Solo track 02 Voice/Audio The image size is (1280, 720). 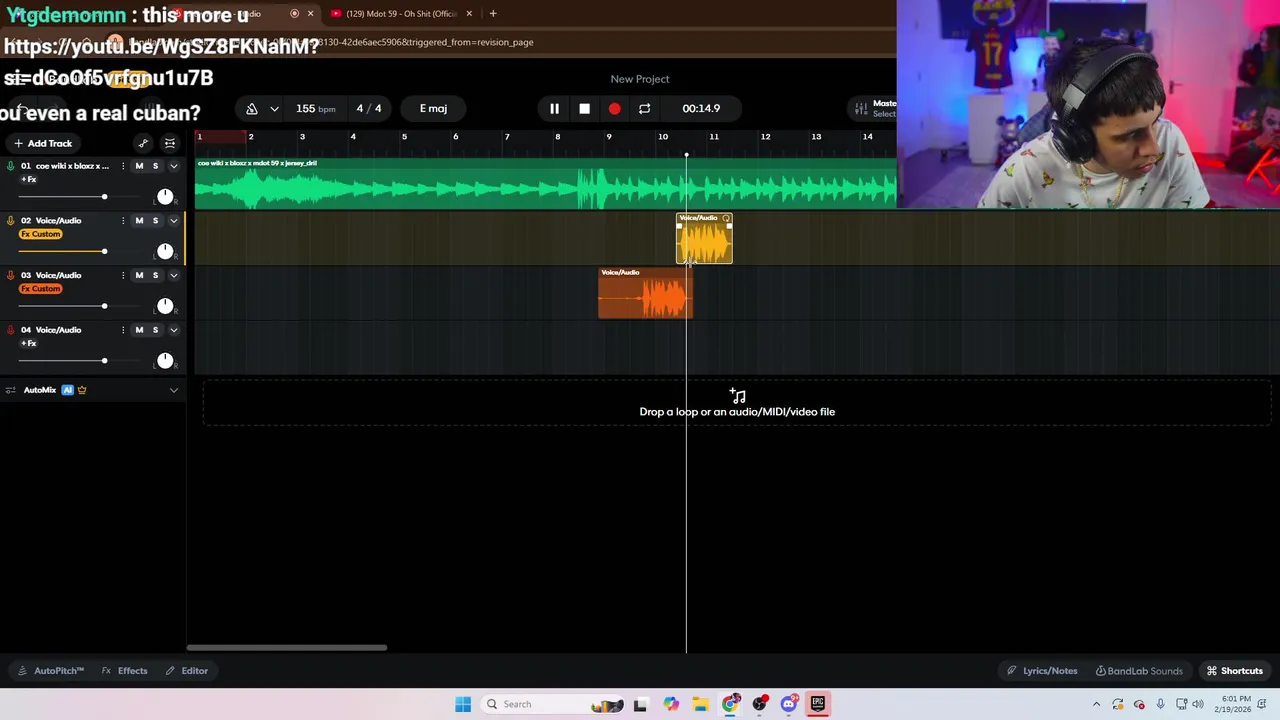pos(155,220)
